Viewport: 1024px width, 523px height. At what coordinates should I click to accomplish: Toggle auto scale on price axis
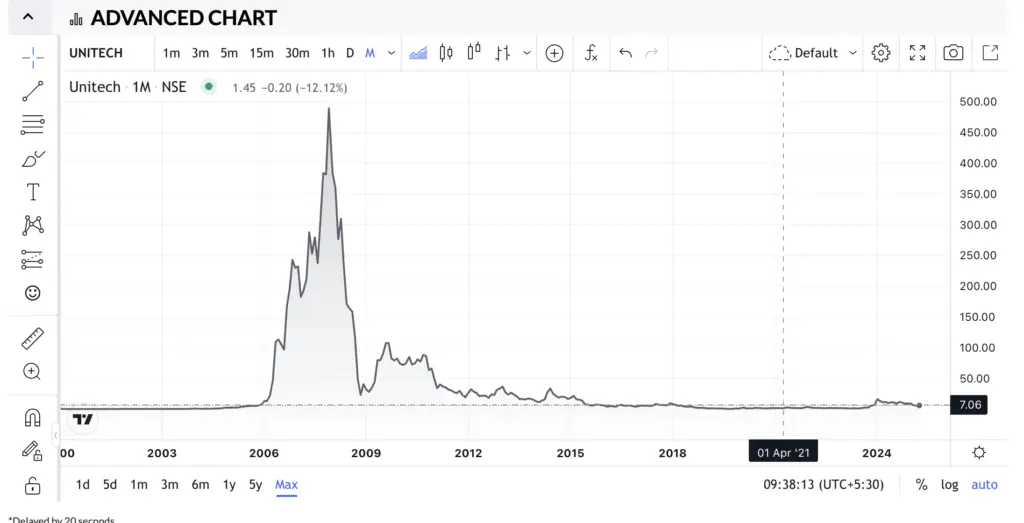pos(984,485)
